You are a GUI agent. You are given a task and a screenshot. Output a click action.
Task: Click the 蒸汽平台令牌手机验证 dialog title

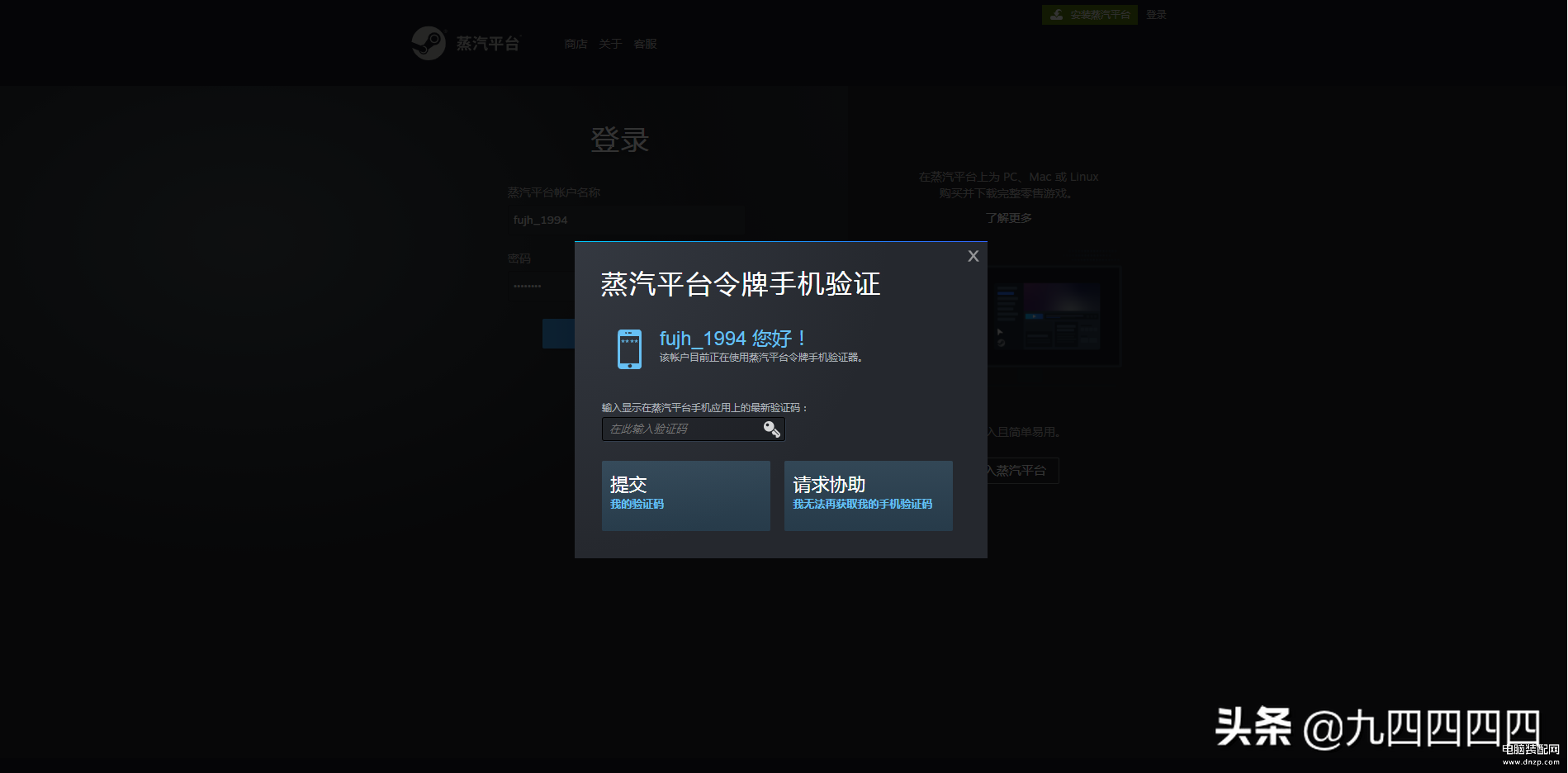point(740,284)
